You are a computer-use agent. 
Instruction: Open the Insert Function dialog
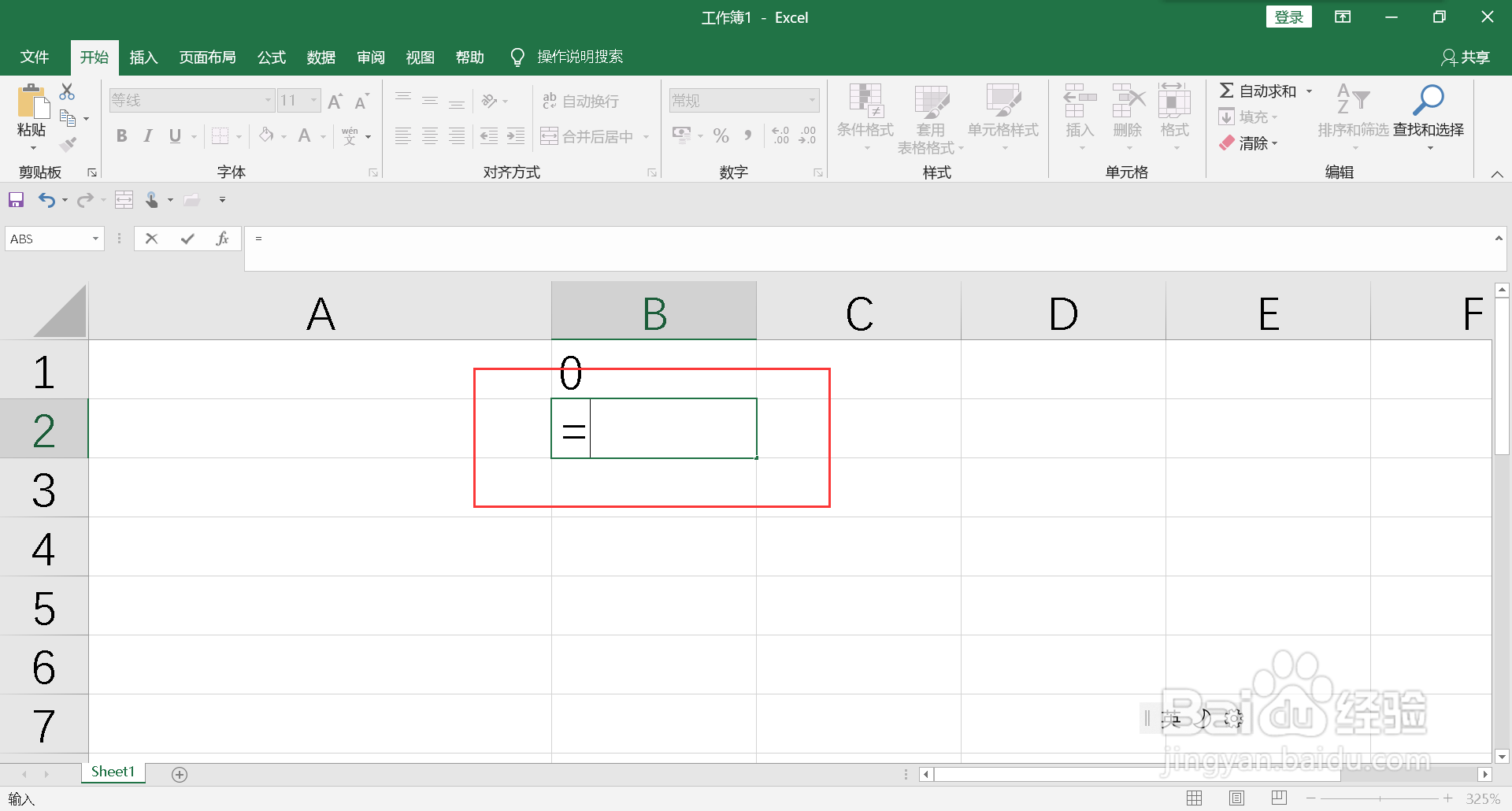(x=223, y=238)
